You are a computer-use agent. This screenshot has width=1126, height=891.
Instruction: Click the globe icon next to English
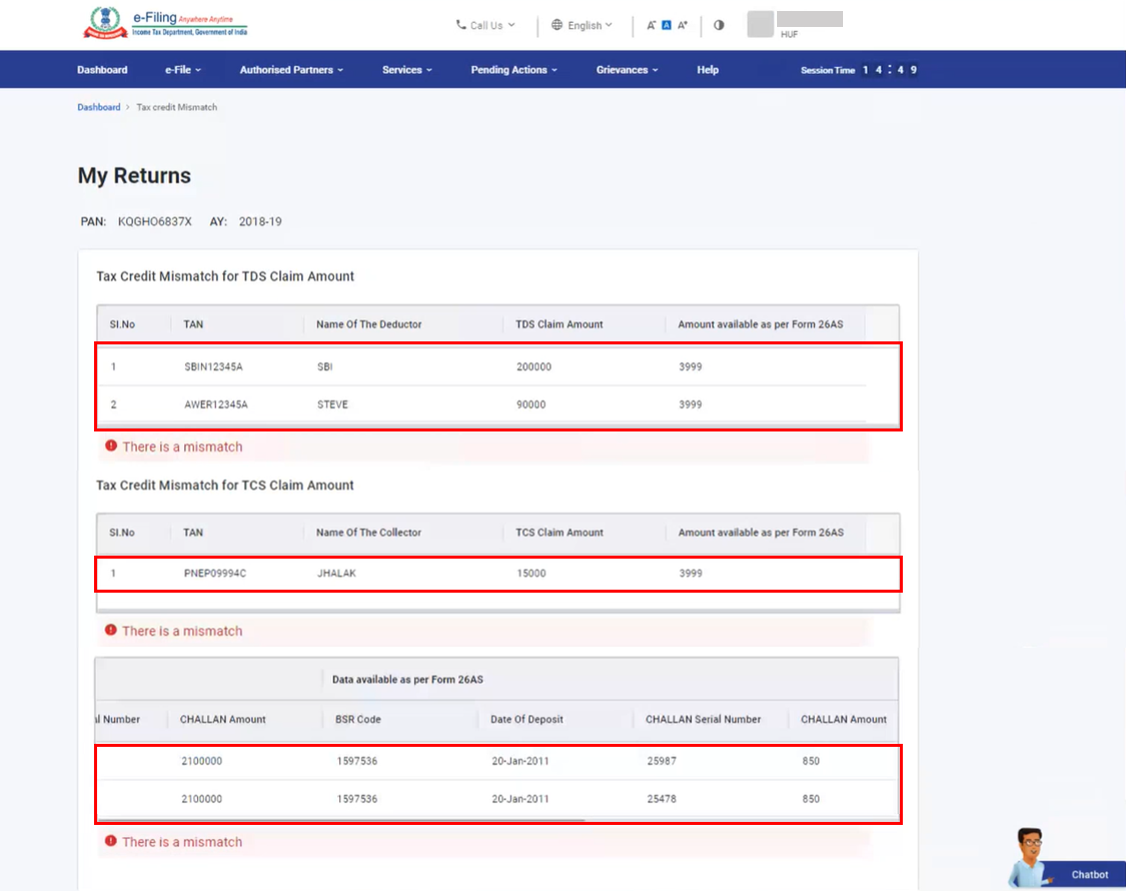click(x=557, y=25)
